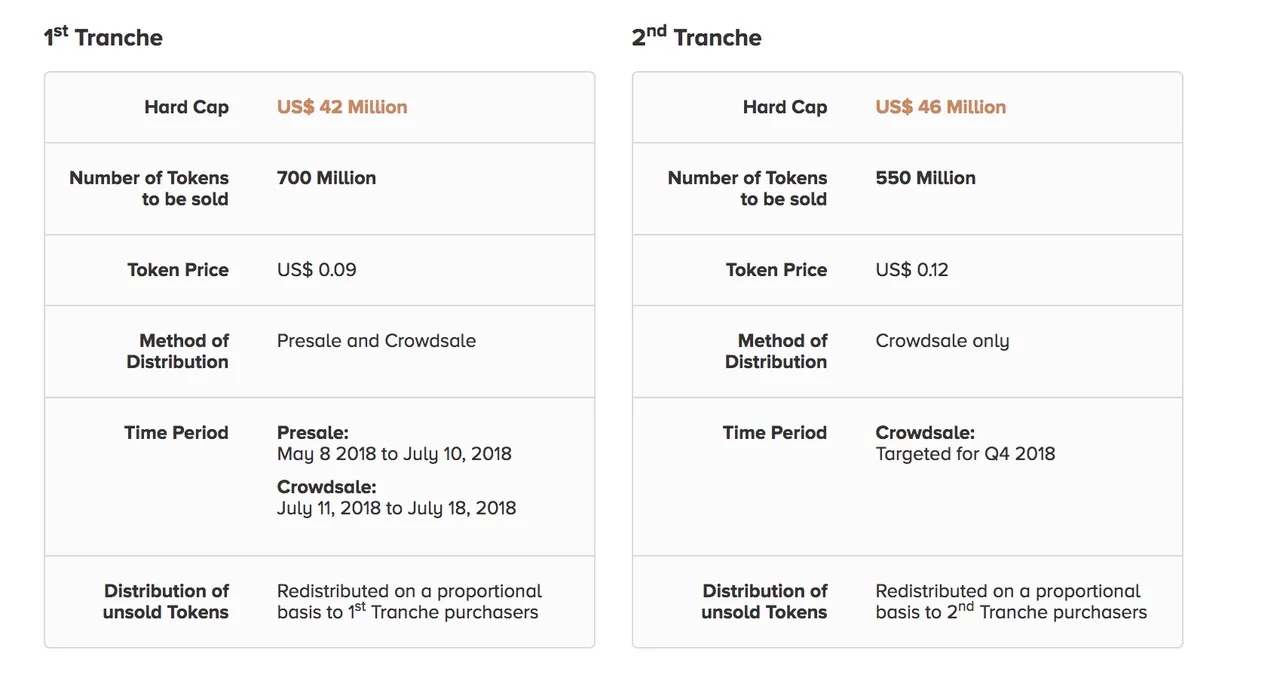Viewport: 1280px width, 691px height.
Task: Click the crowdsale dates July 11, 2018 to July 18, 2018
Action: [x=397, y=508]
